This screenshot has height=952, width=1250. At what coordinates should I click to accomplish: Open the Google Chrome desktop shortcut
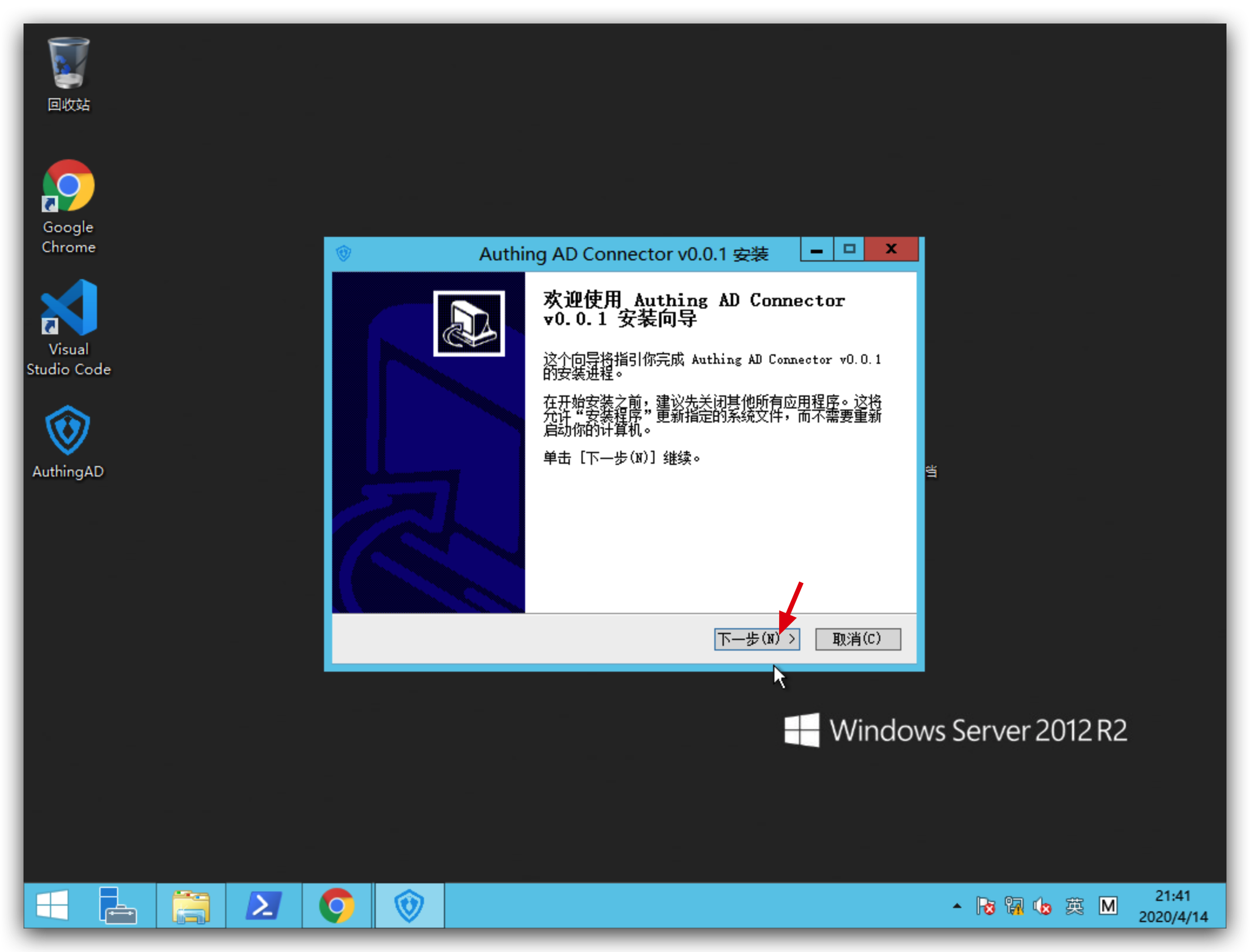[68, 187]
